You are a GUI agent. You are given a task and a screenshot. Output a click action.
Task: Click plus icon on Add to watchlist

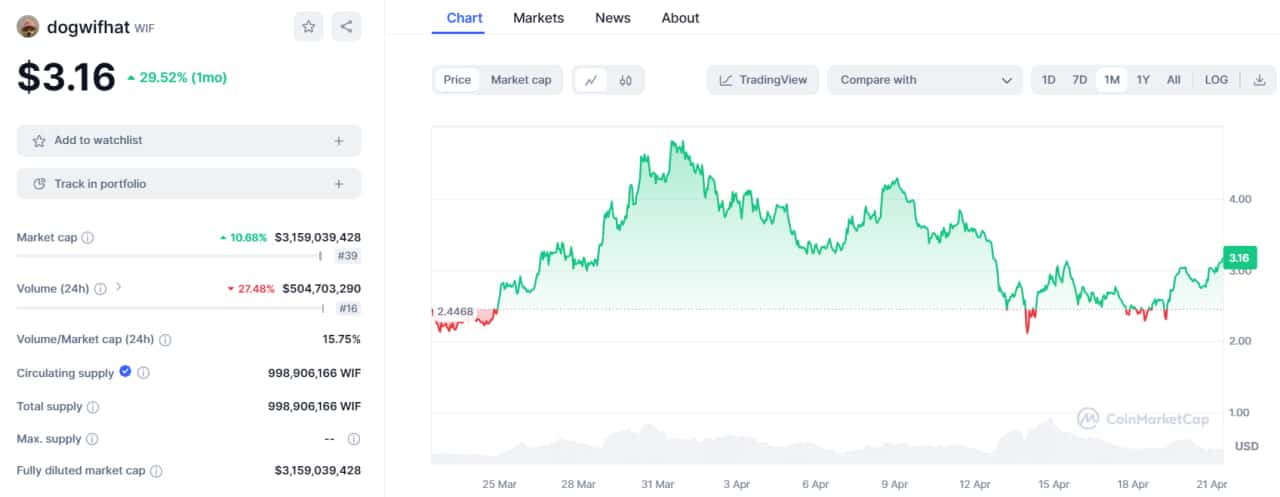[x=339, y=141]
